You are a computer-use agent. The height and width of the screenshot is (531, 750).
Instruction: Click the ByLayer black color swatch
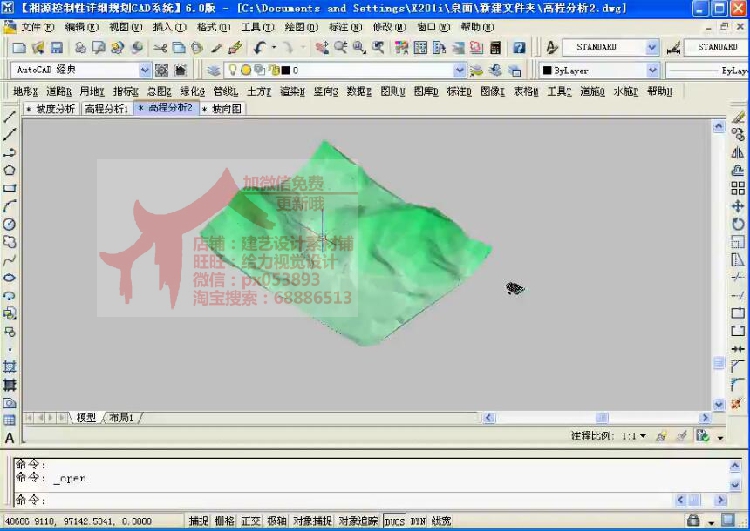[547, 70]
